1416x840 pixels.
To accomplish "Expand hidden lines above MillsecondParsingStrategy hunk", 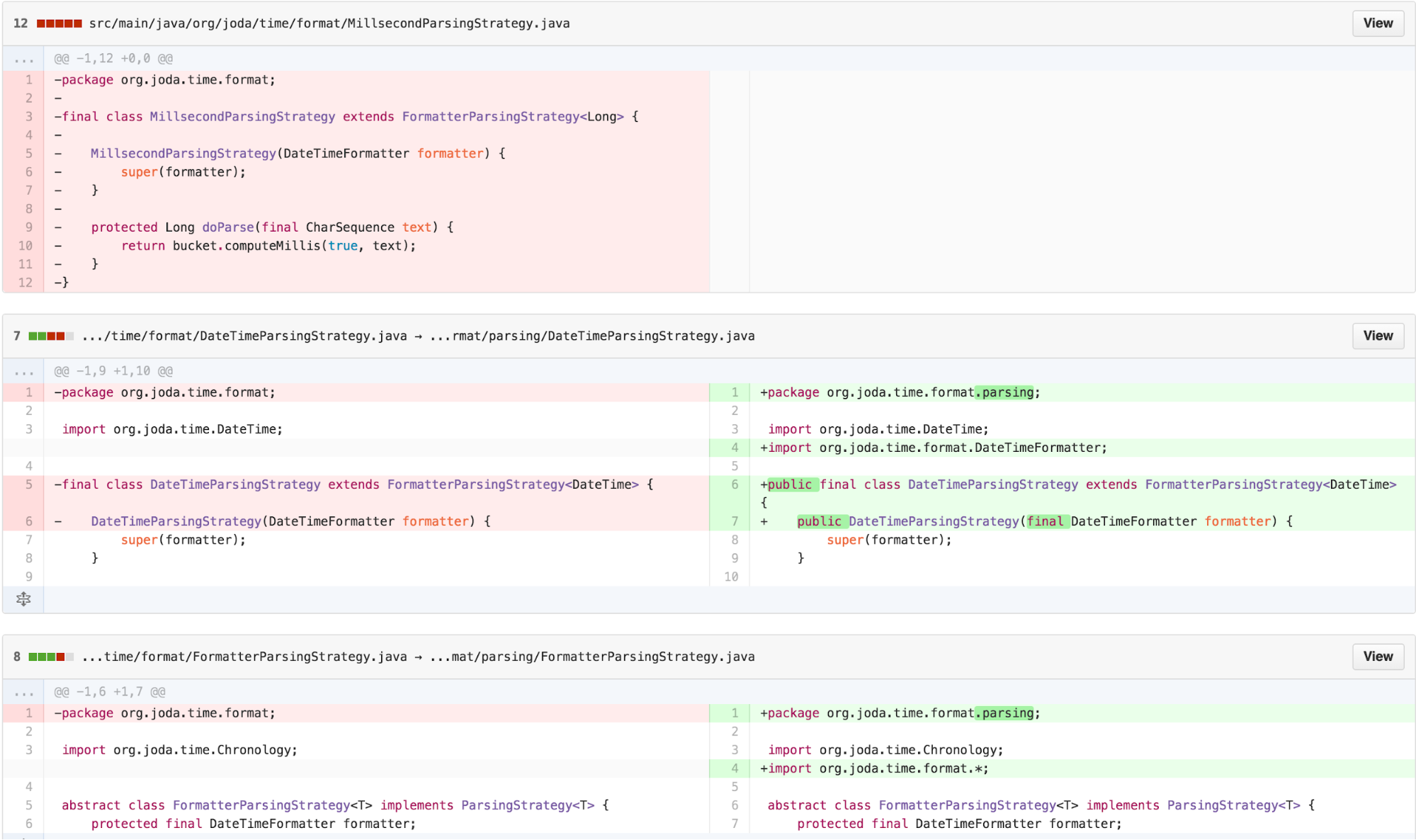I will [x=23, y=59].
